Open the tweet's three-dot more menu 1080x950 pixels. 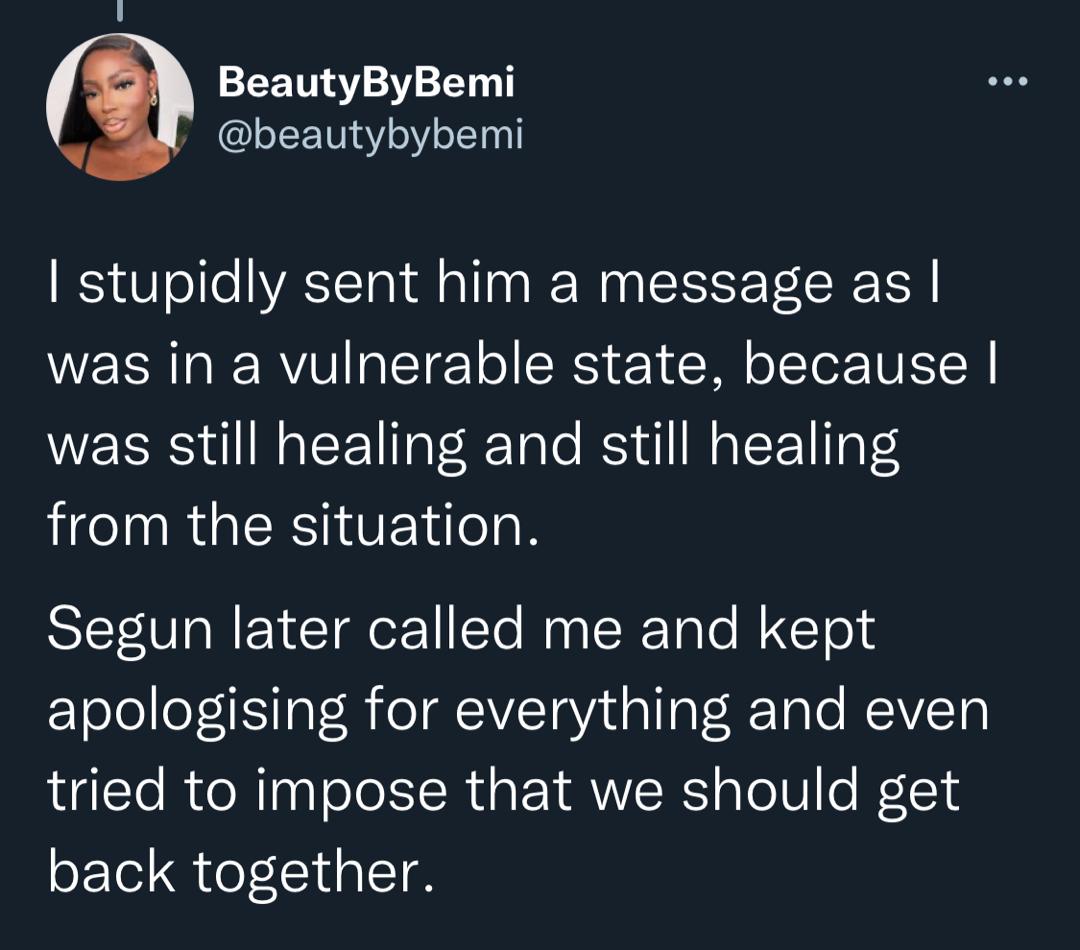click(x=1007, y=82)
